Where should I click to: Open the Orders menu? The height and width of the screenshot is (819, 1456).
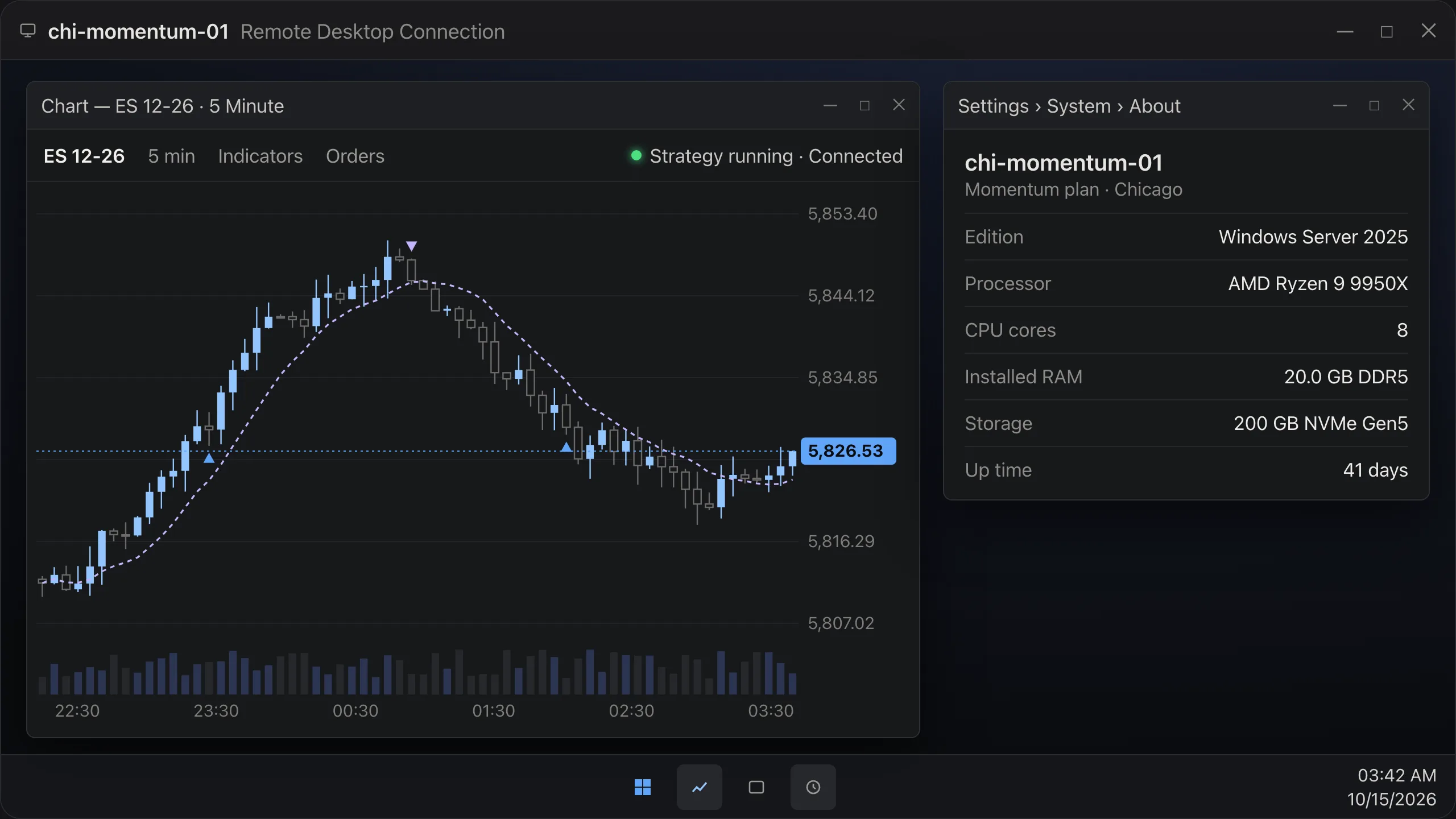click(355, 156)
